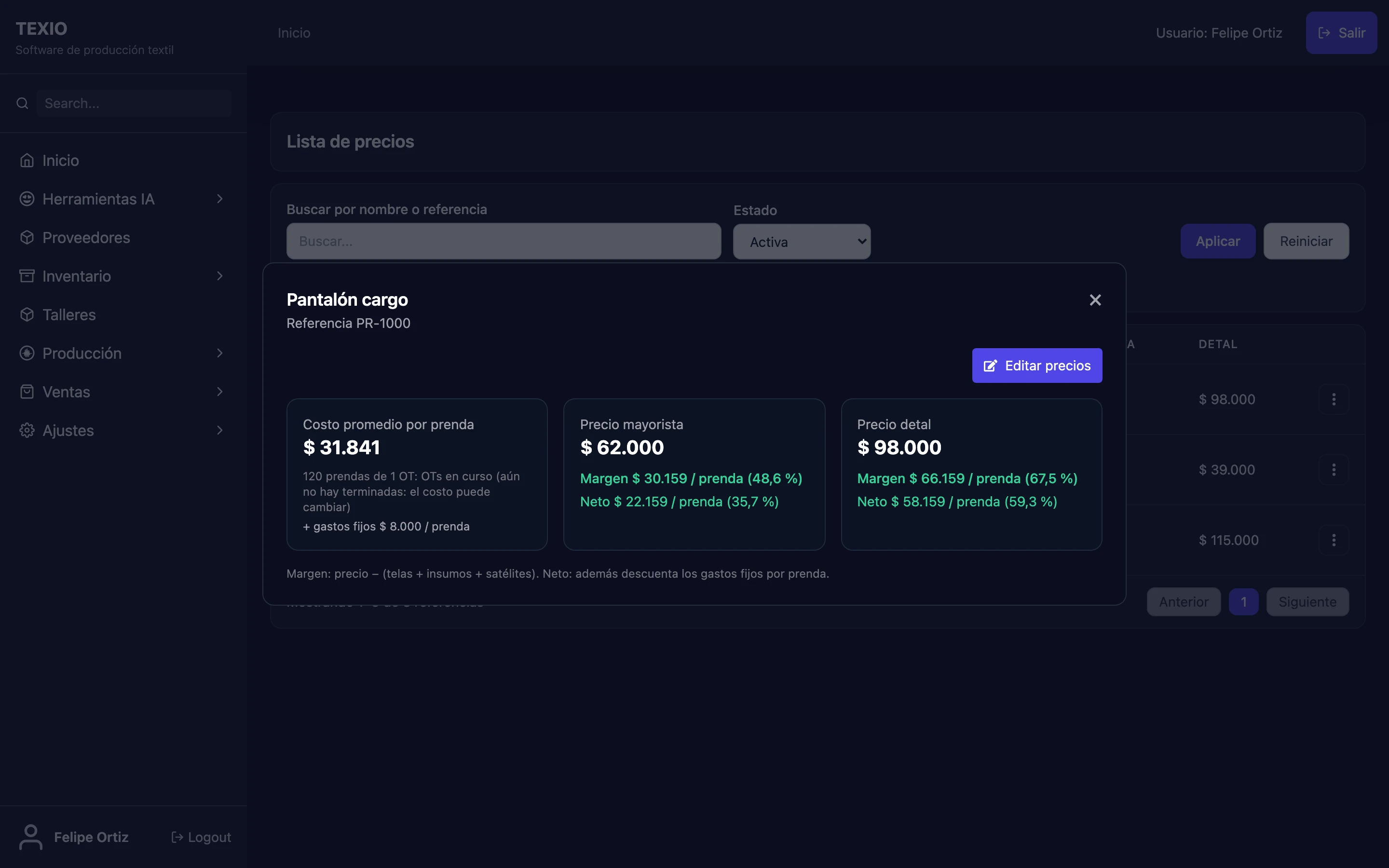Click the Anterior pagination button
This screenshot has height=868, width=1389.
click(x=1184, y=602)
